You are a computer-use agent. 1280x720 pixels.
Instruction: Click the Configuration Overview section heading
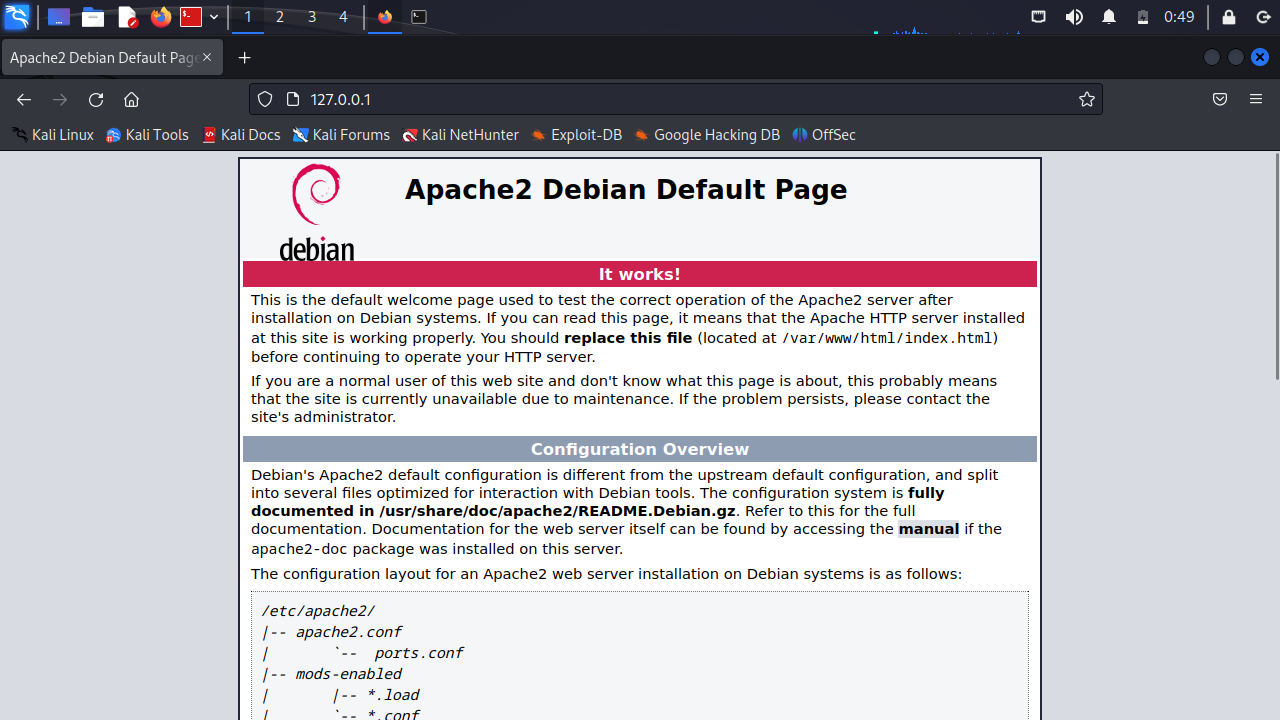click(x=640, y=449)
